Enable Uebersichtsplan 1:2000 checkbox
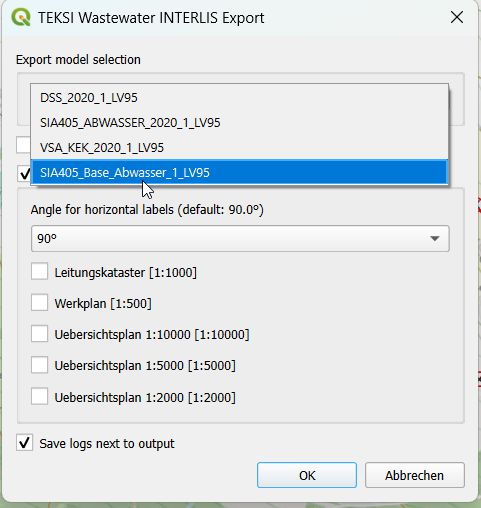 tap(40, 397)
